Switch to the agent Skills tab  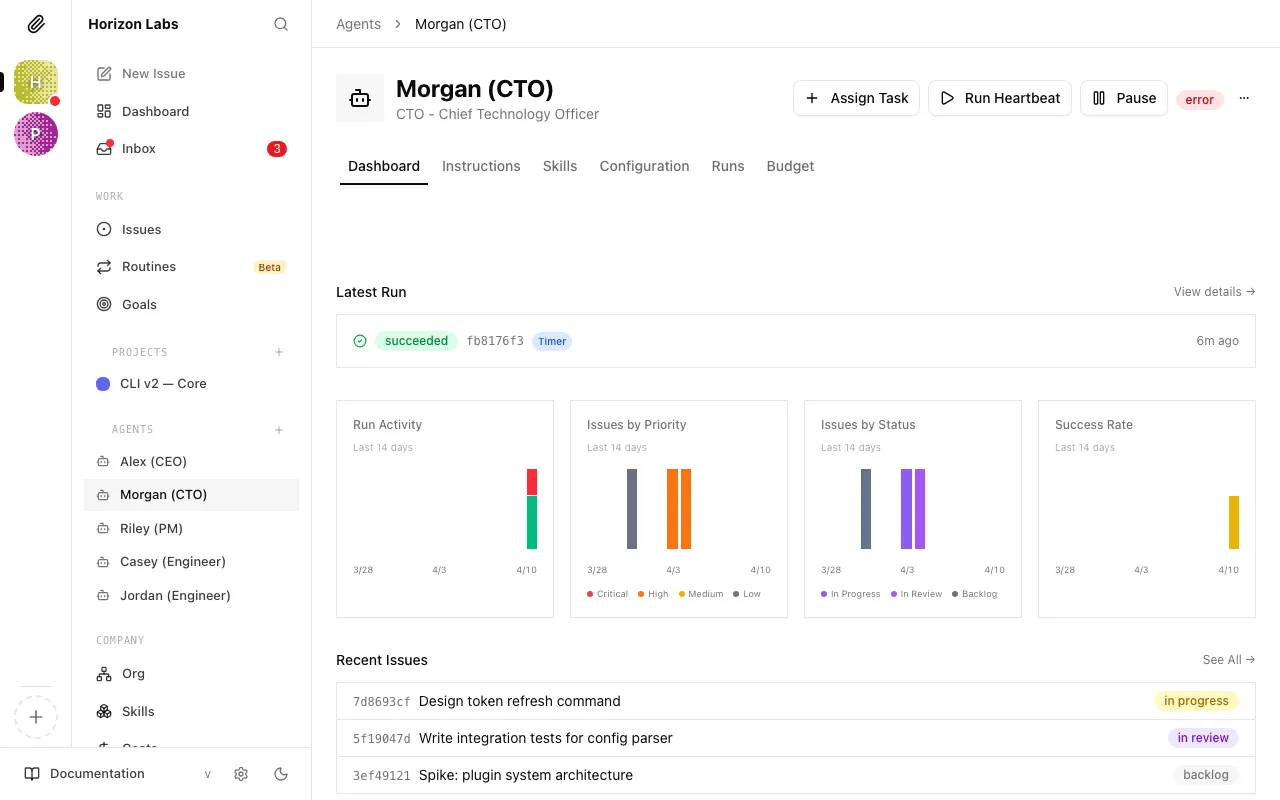(x=560, y=166)
